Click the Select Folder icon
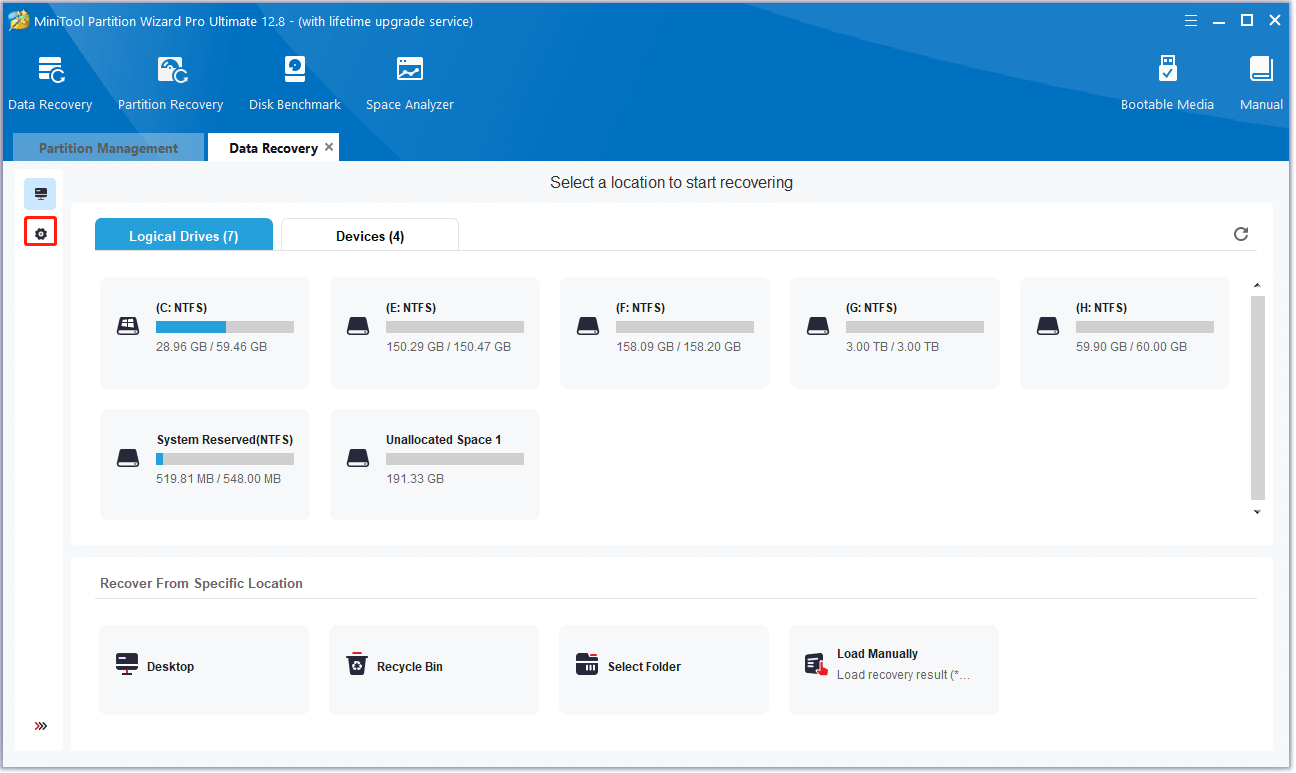Screen dimensions: 1296x773 coord(587,665)
